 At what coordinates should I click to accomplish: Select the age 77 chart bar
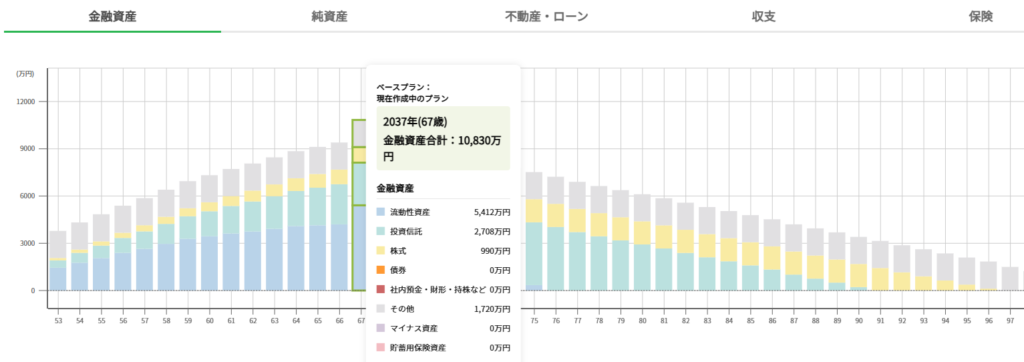577,236
